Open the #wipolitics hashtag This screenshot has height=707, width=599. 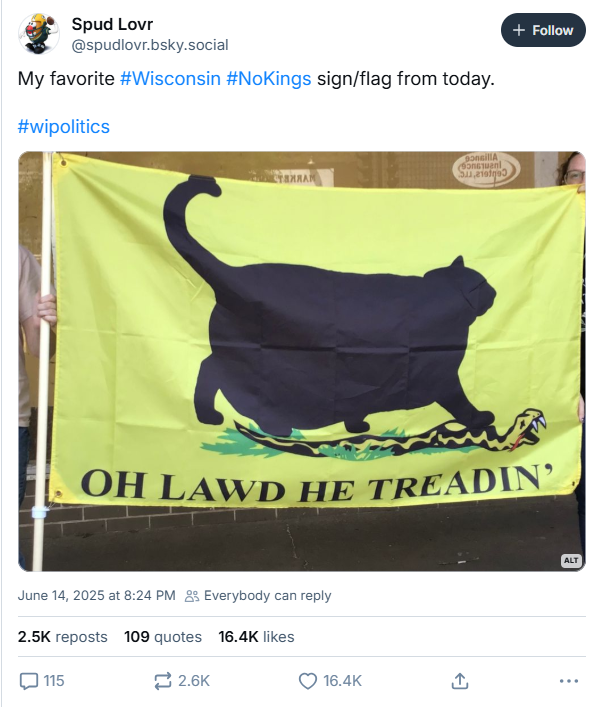click(64, 127)
